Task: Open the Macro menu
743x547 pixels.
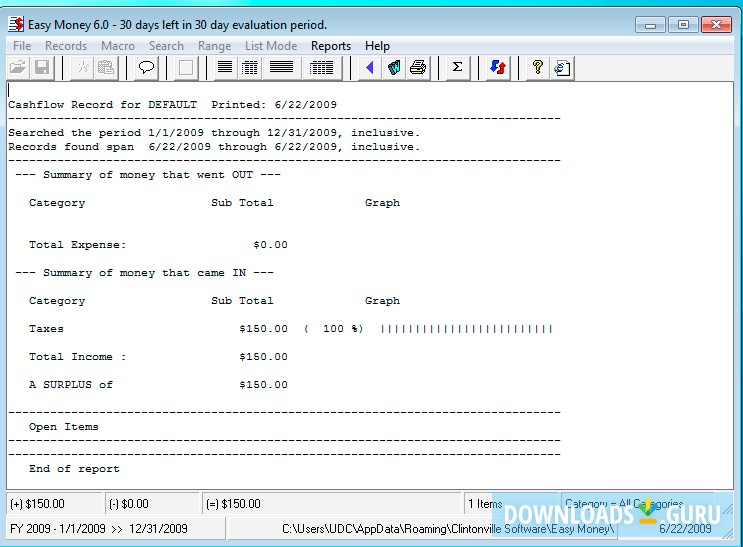Action: [118, 46]
